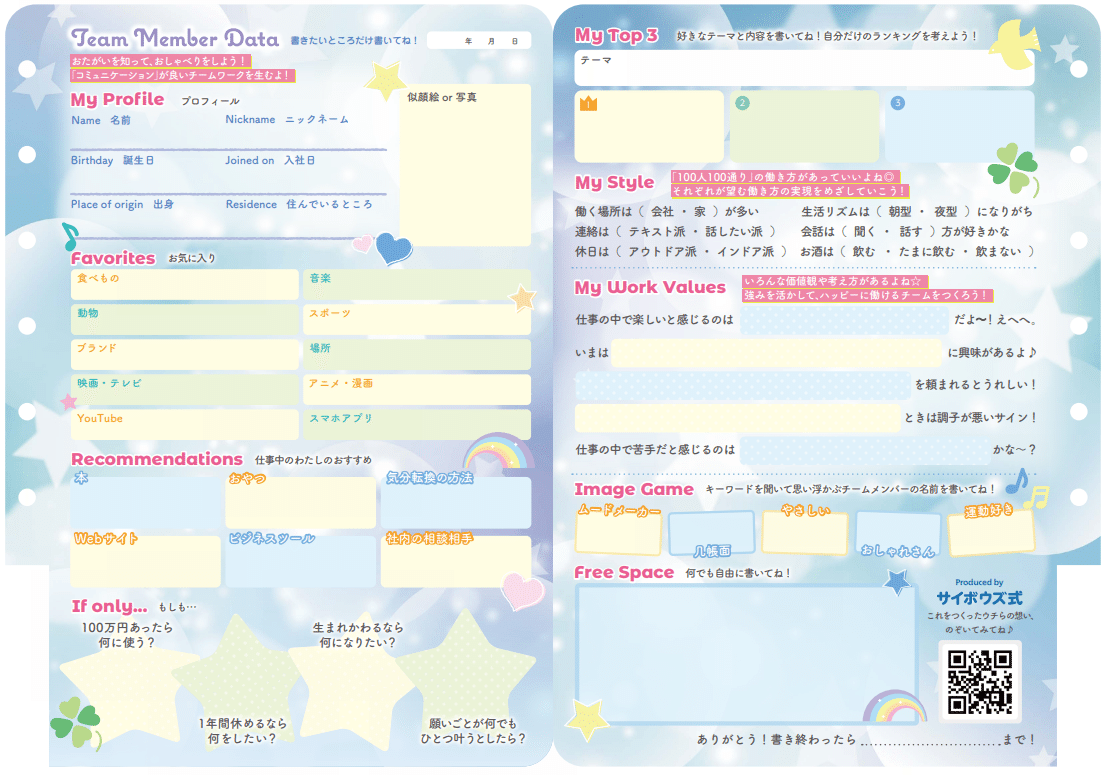Click the green number 2 rank badge
The width and height of the screenshot is (1109, 775).
(x=742, y=103)
